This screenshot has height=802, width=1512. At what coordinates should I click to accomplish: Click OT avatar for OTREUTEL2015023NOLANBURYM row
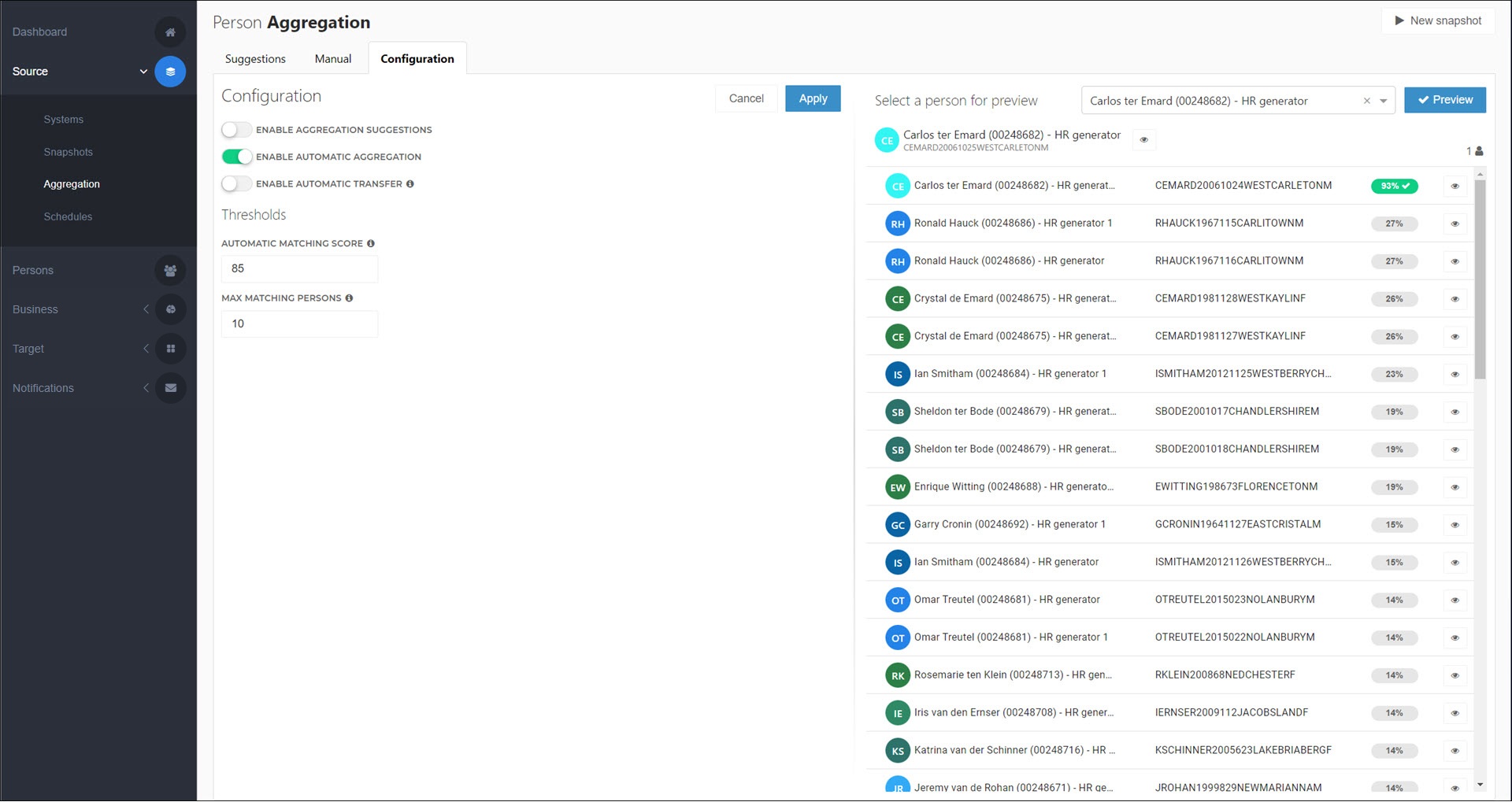(x=898, y=601)
